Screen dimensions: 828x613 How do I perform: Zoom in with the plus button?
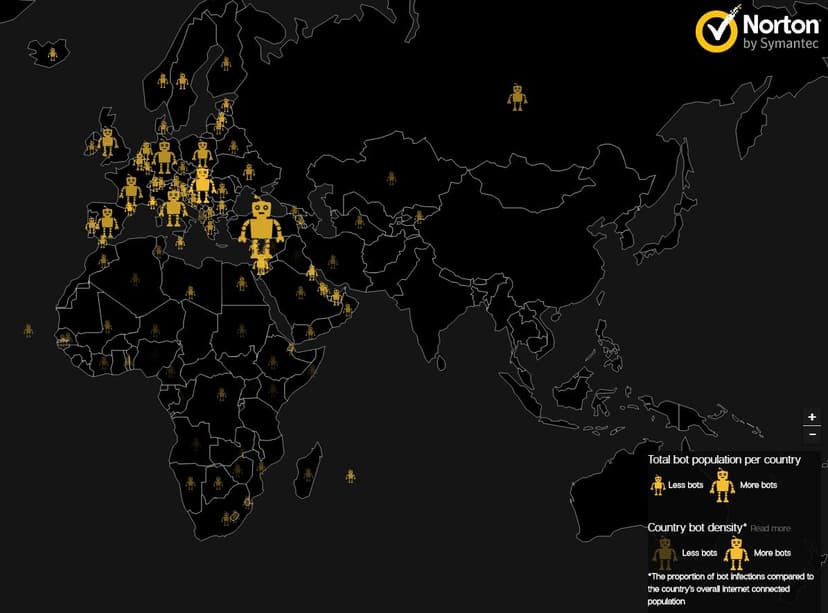click(812, 417)
